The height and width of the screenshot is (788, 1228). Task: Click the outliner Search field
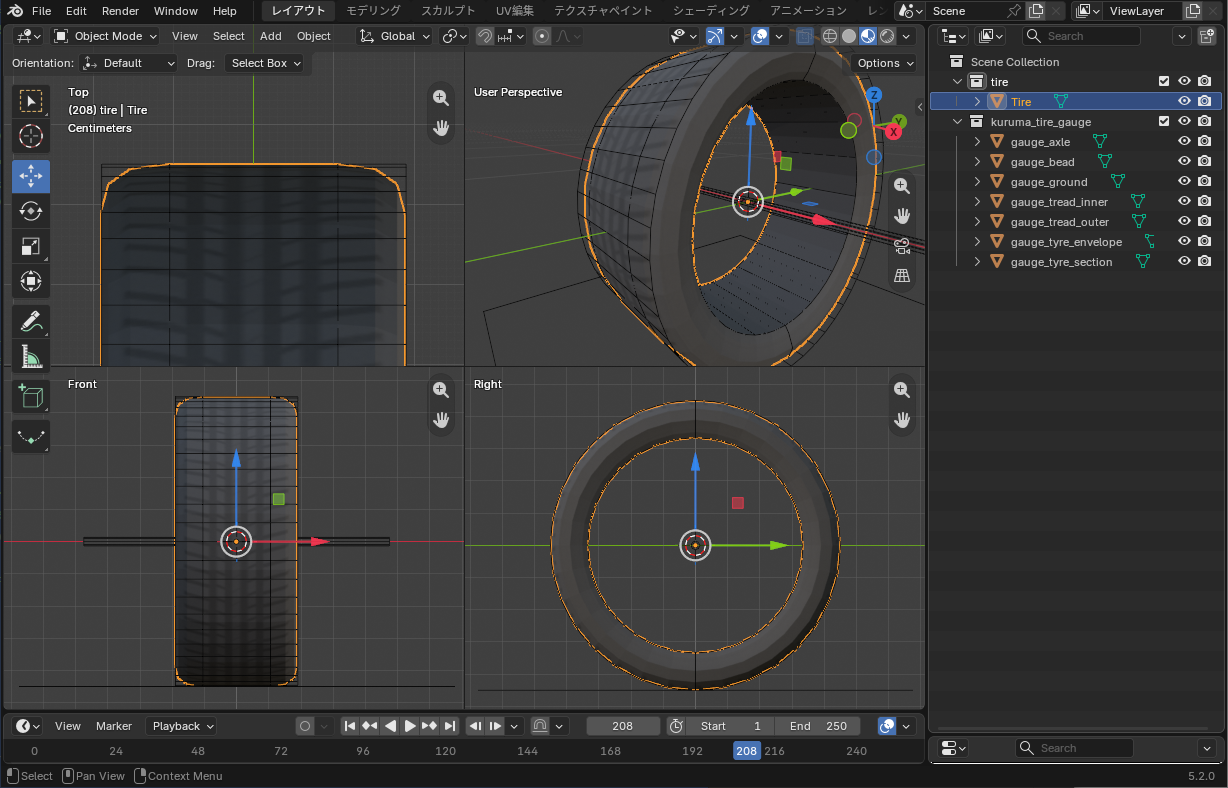(x=1081, y=36)
